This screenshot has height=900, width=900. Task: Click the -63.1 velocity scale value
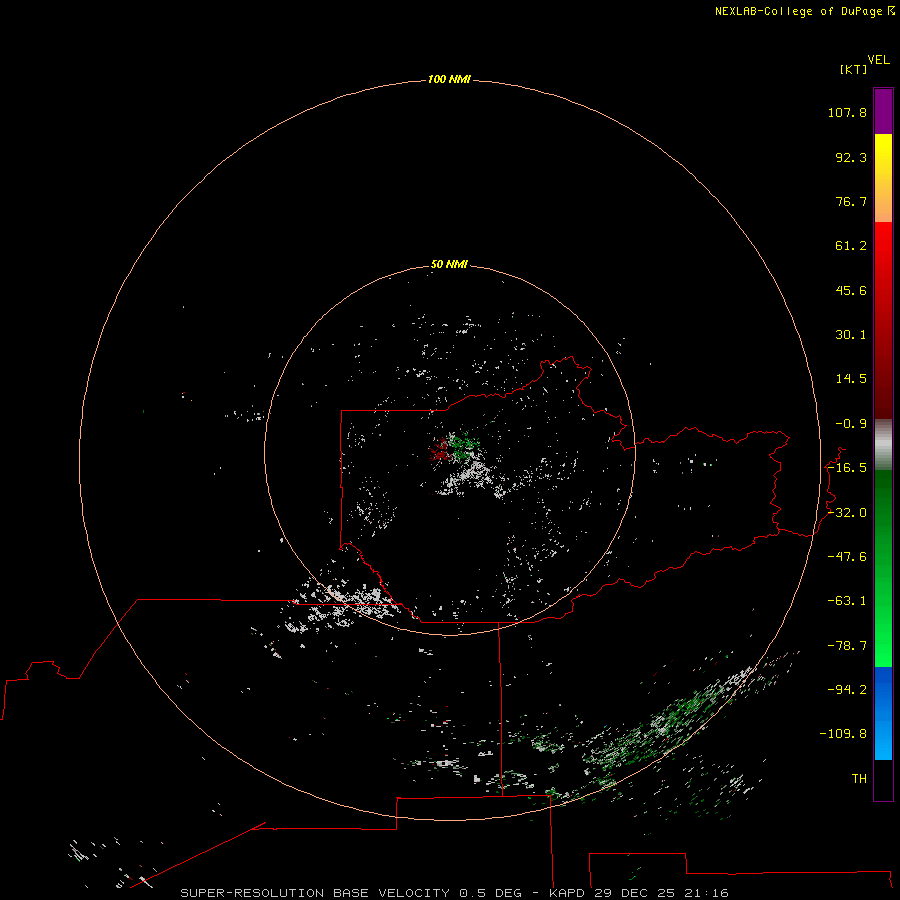tap(847, 601)
